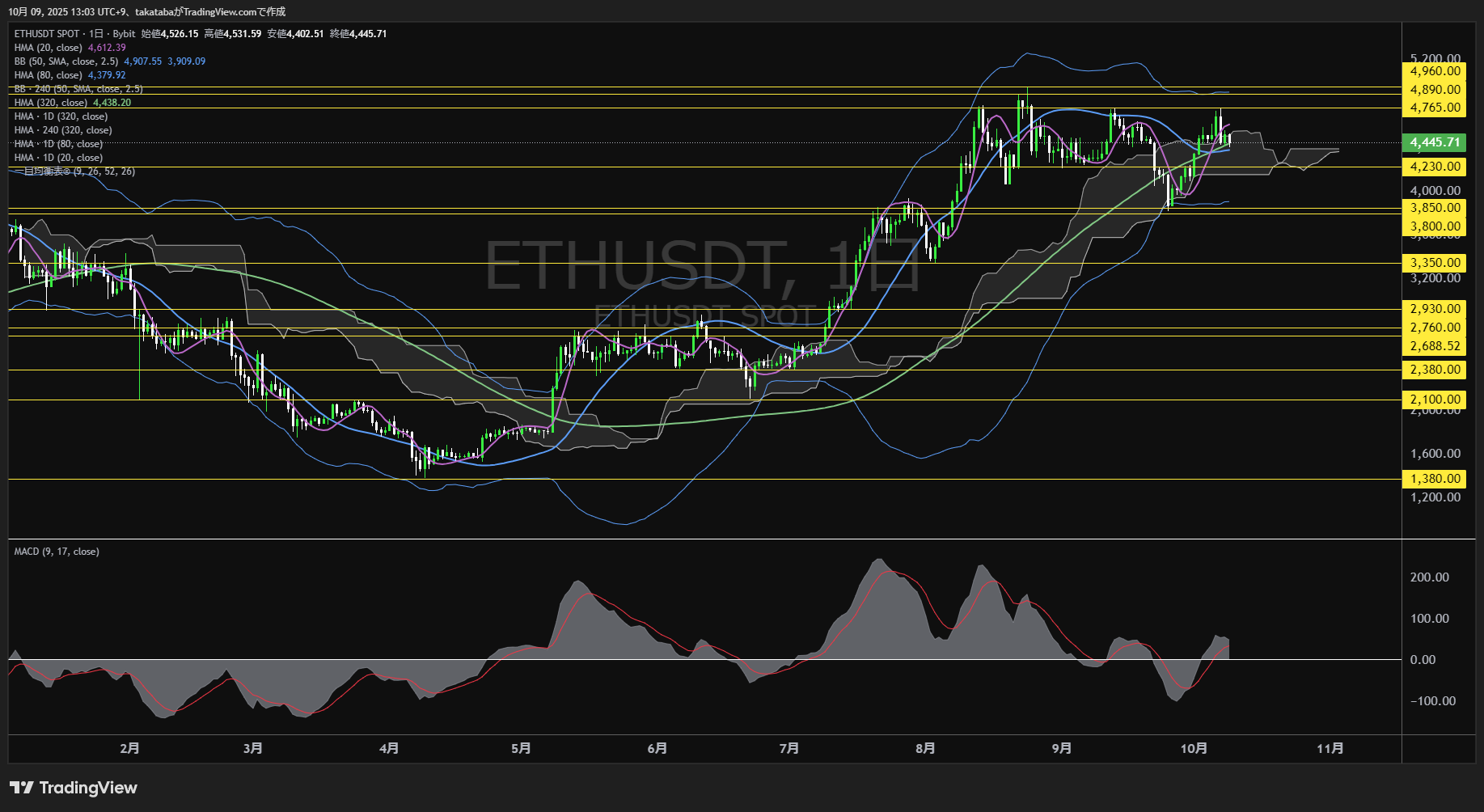Click the 0.00 level on MACD scale
Viewport: 1484px width, 812px height.
pyautogui.click(x=1423, y=660)
